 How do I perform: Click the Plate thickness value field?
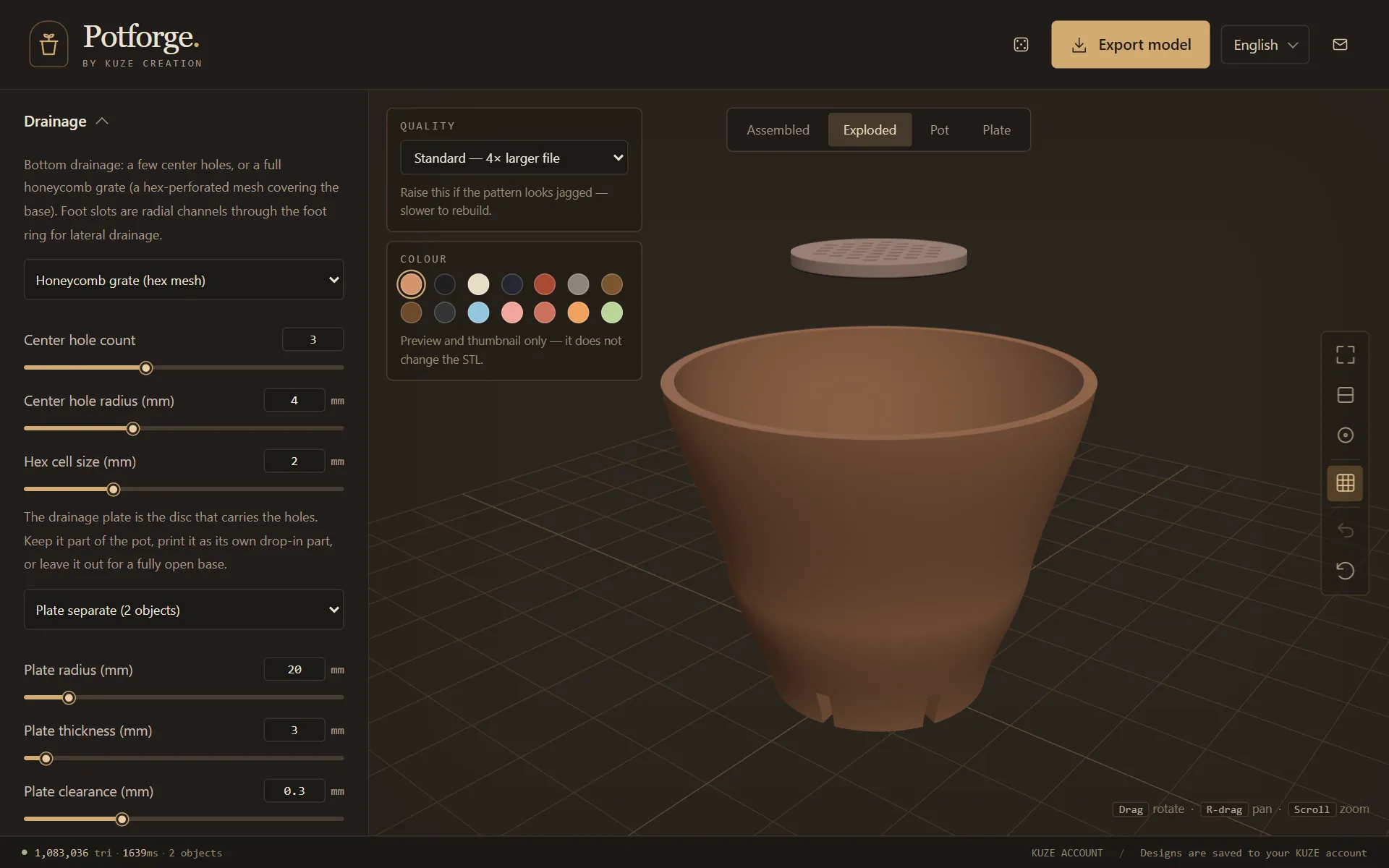coord(294,730)
